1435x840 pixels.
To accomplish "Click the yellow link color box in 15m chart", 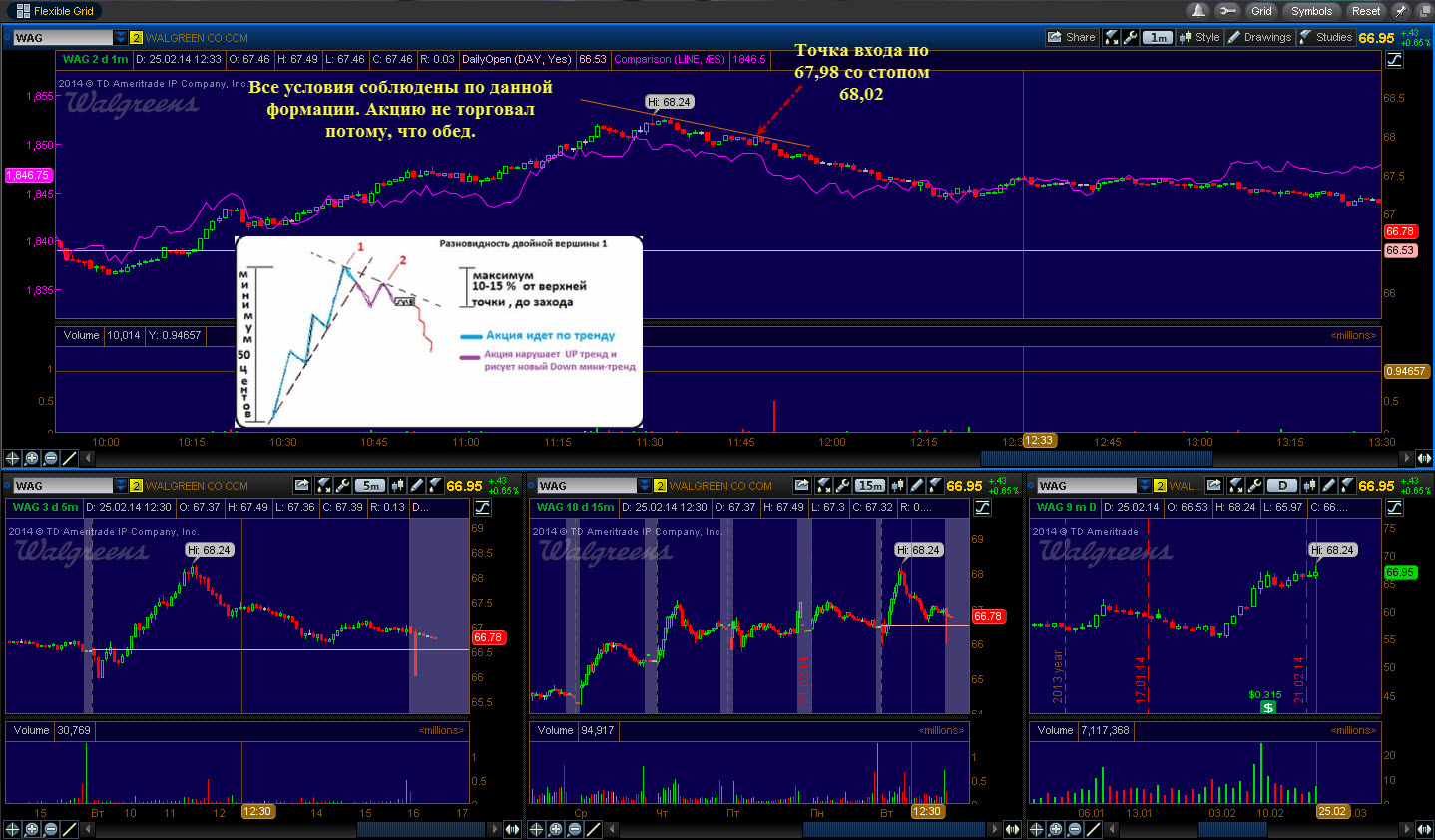I will 660,486.
